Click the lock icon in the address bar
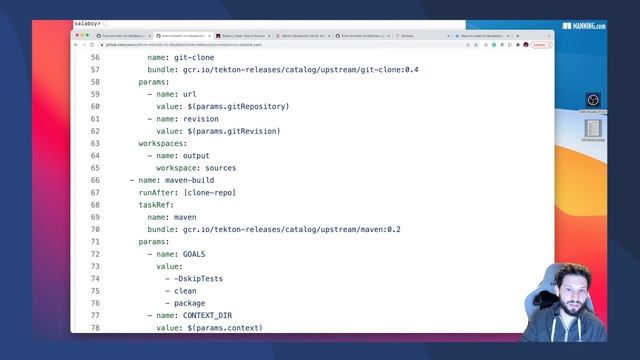Screen dimensions: 640x360 click(x=102, y=45)
